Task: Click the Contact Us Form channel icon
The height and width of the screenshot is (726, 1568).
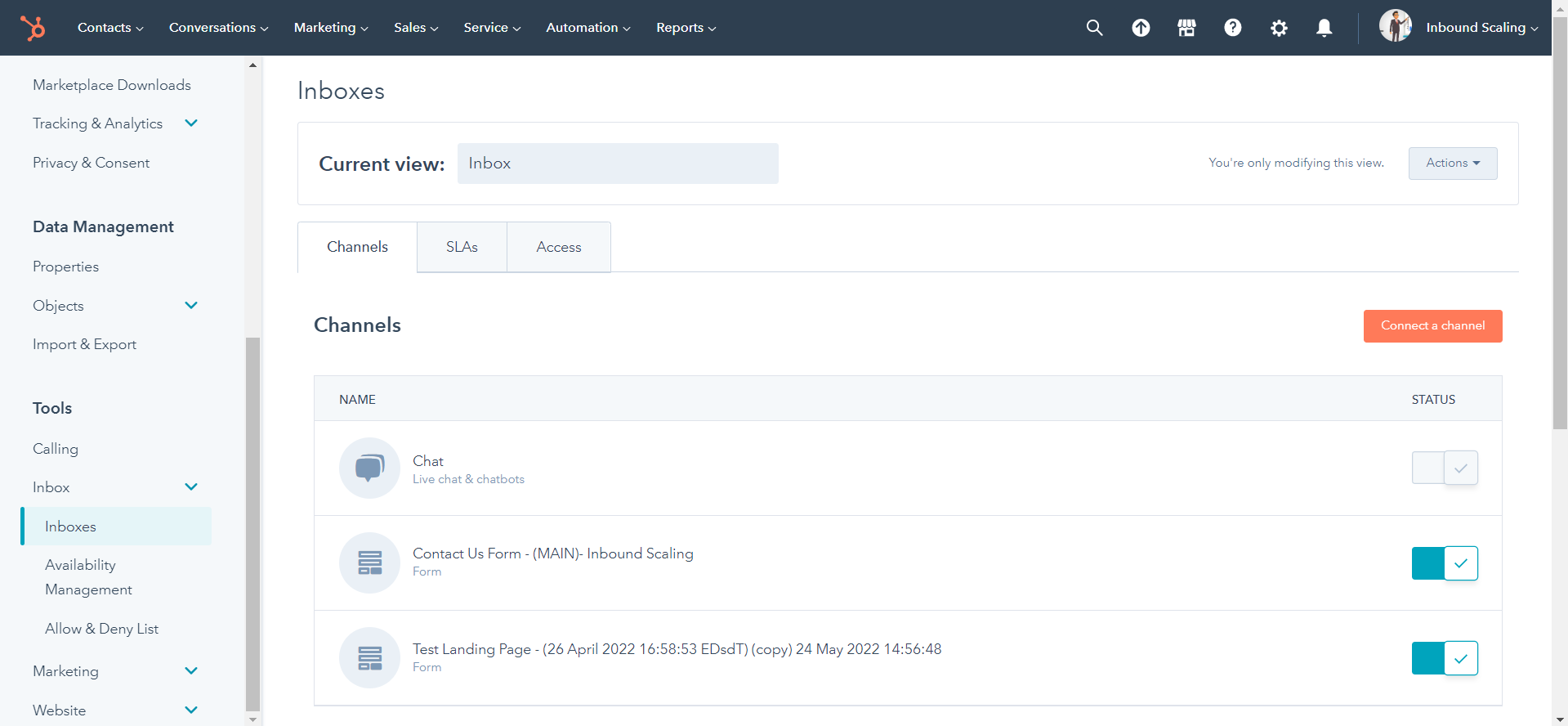Action: (369, 562)
